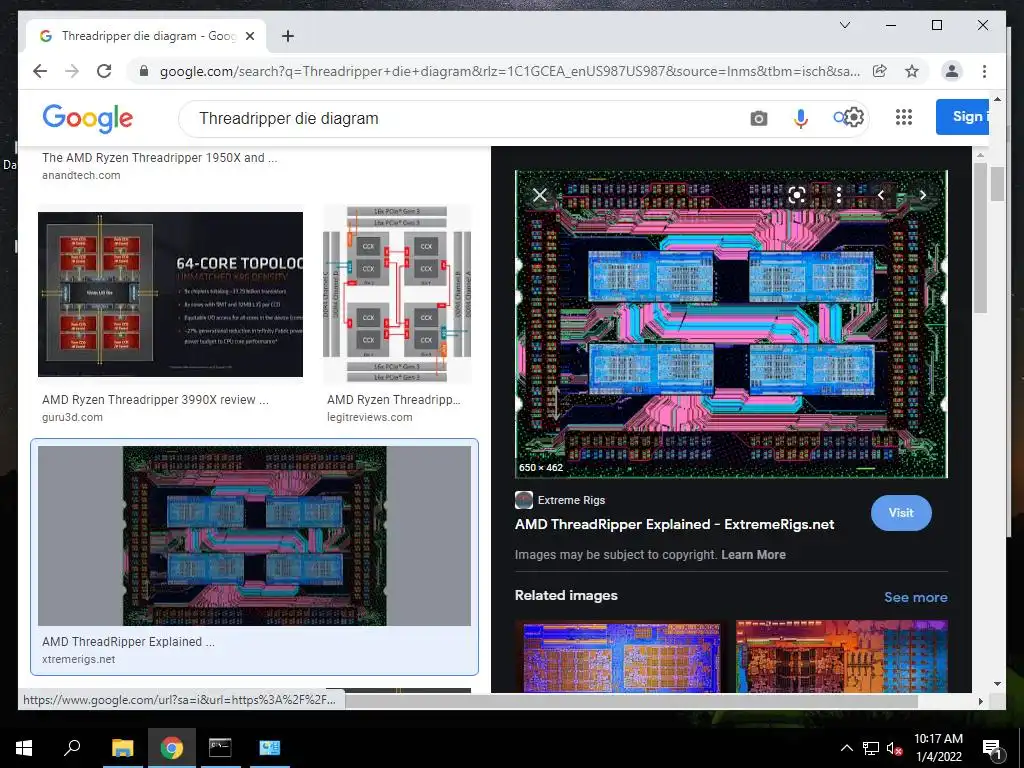This screenshot has height=768, width=1024.
Task: Open the Chrome profile avatar icon
Action: pyautogui.click(x=952, y=71)
